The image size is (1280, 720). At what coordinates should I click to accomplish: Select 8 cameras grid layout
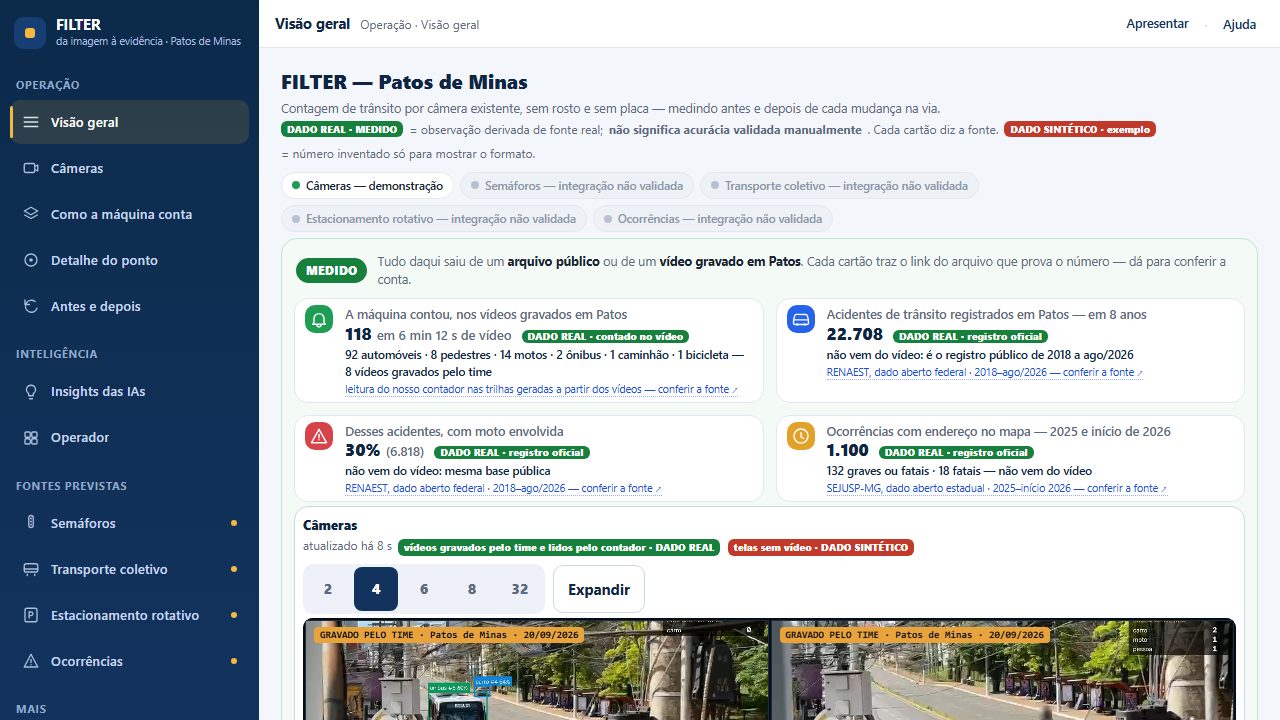[472, 589]
